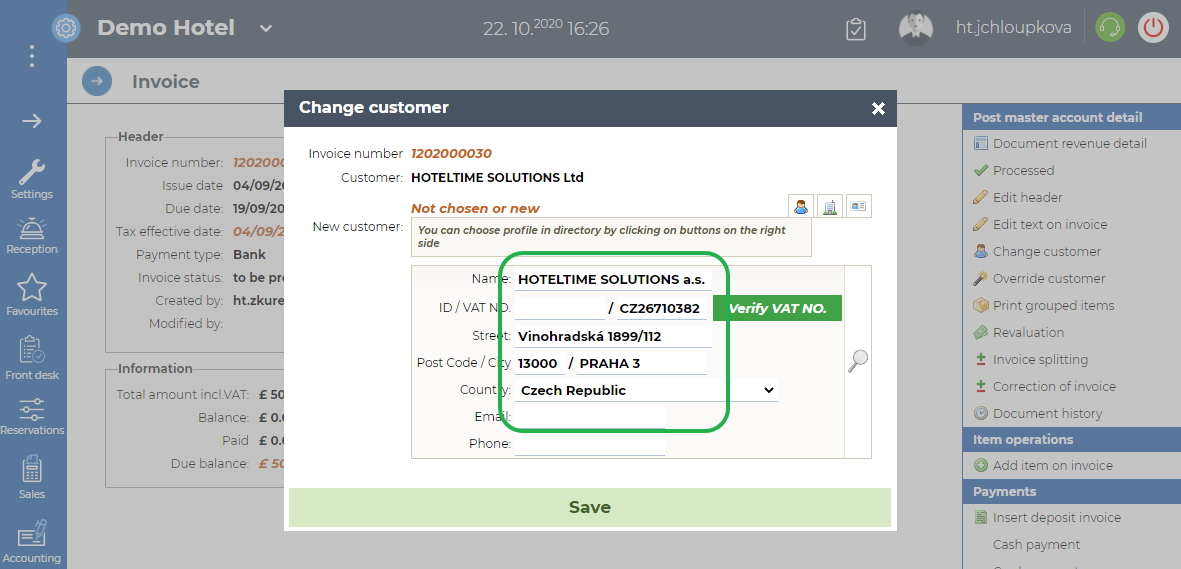Open Accounting in the sidebar

pyautogui.click(x=32, y=541)
